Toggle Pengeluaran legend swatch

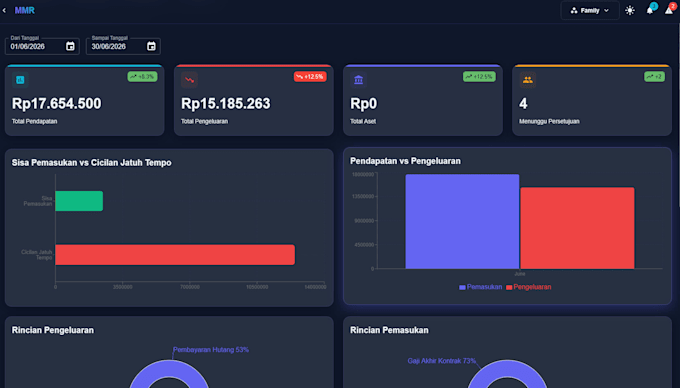[509, 287]
